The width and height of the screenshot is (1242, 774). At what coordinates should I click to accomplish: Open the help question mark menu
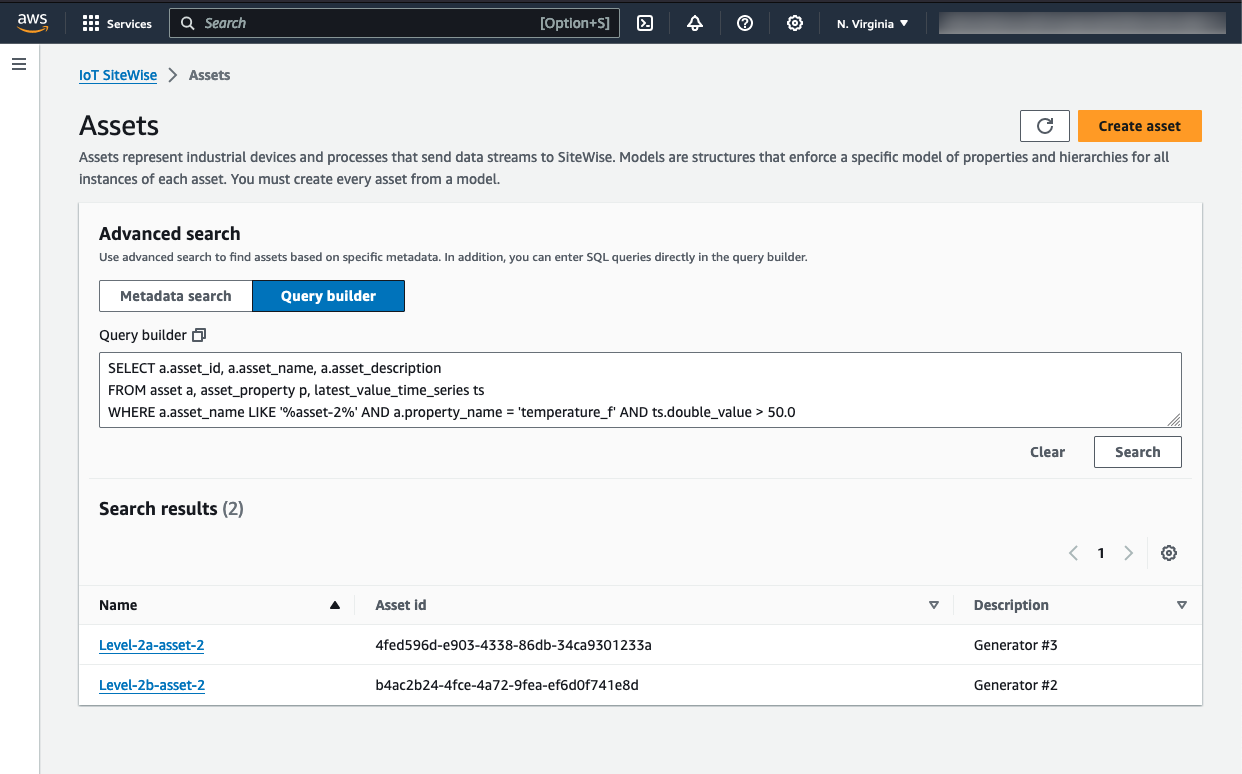pyautogui.click(x=745, y=23)
